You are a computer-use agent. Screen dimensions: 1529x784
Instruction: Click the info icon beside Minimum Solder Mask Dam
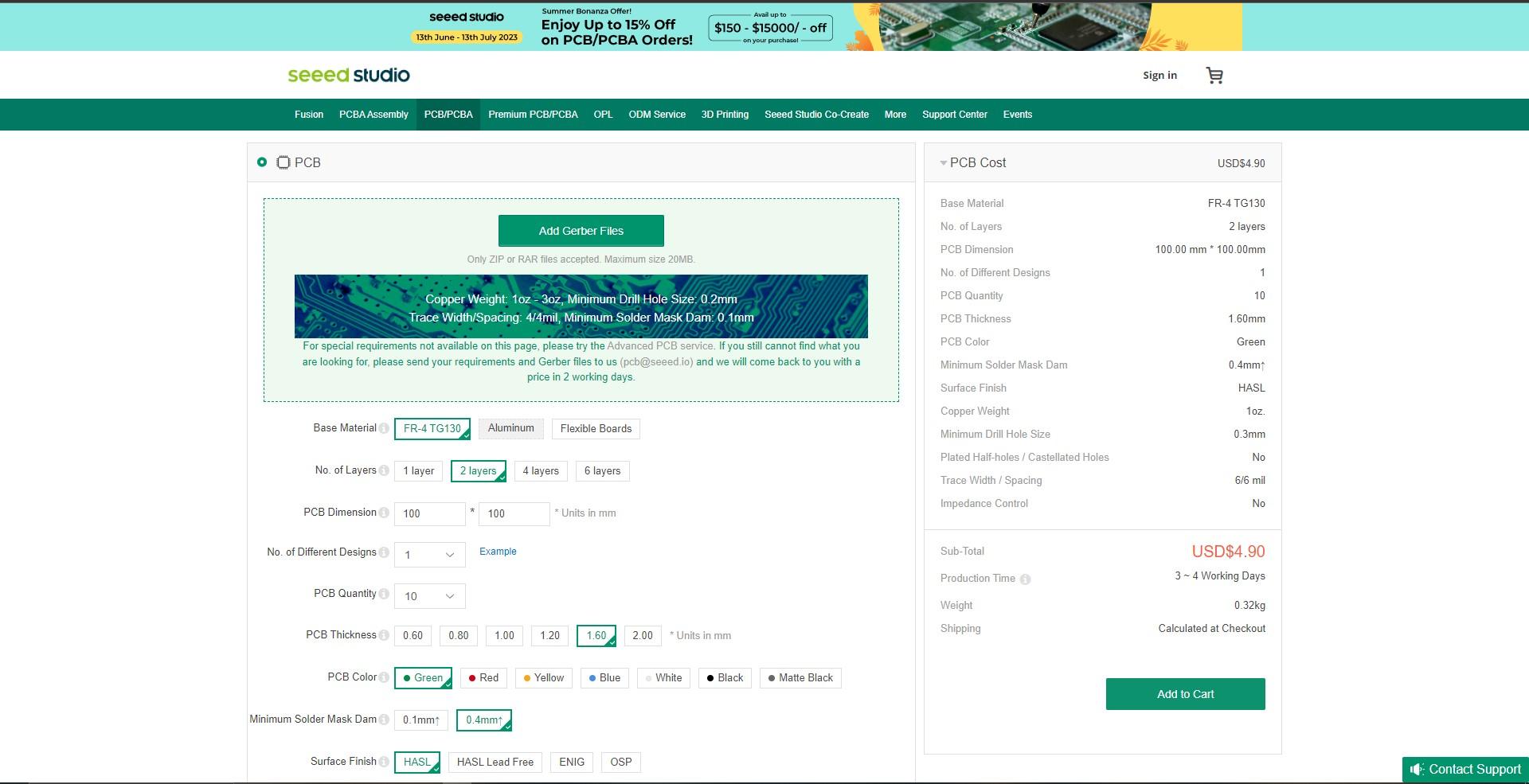click(384, 720)
